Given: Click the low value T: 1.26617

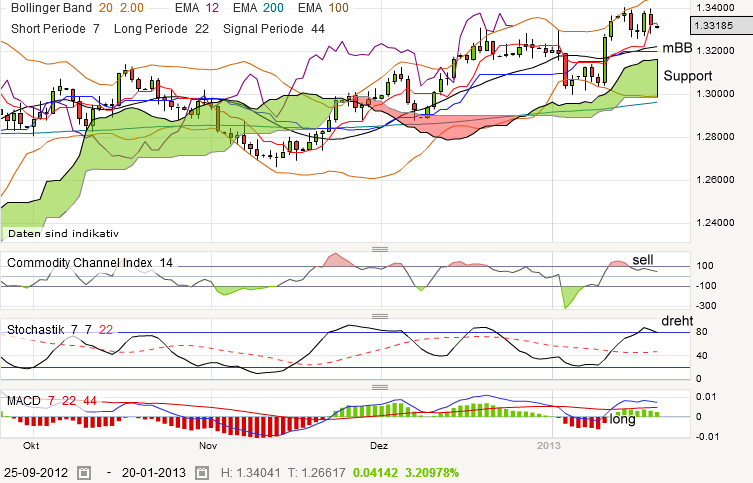Looking at the screenshot, I should tap(317, 473).
